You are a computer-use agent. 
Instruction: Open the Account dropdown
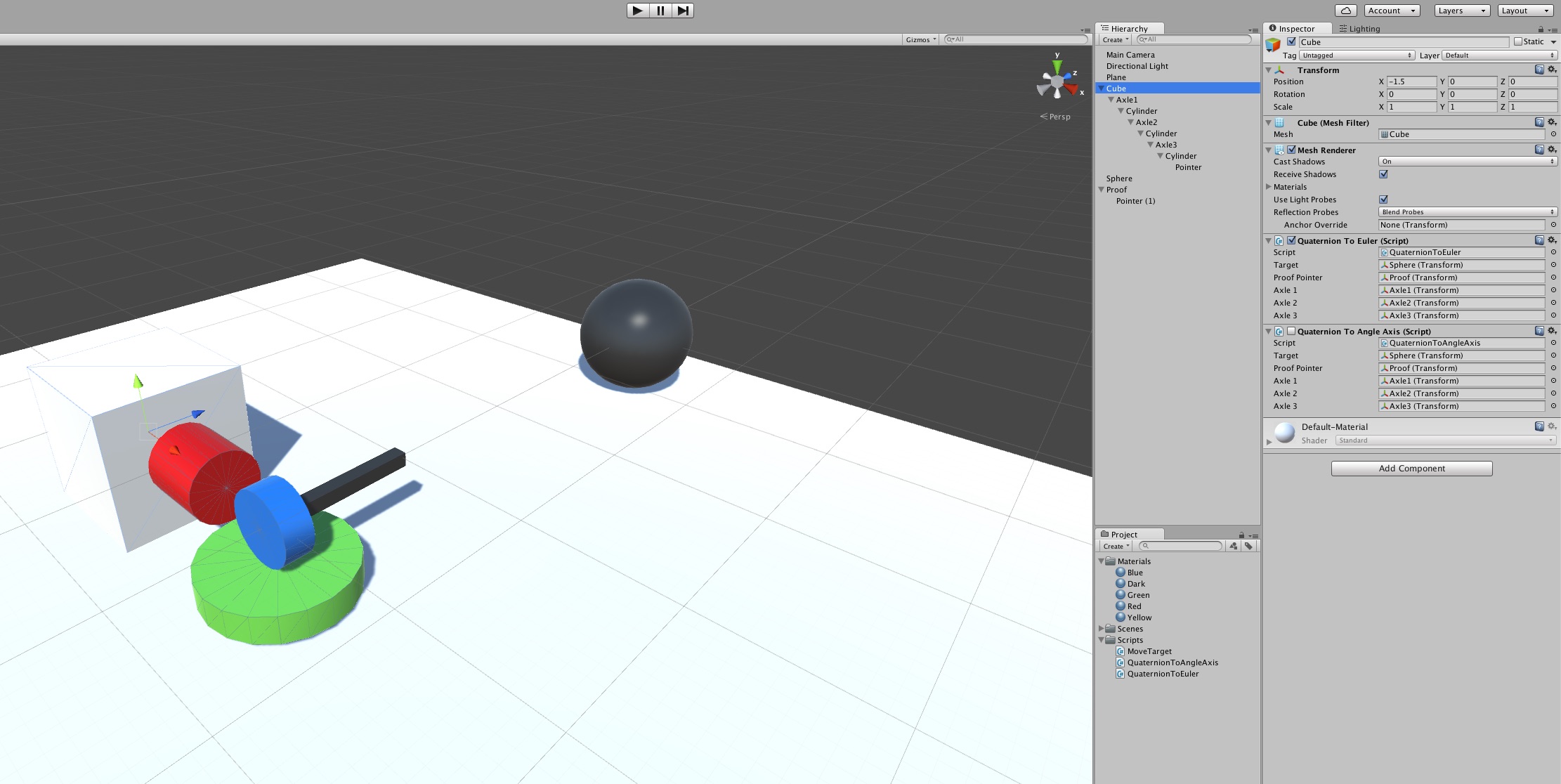(1391, 11)
